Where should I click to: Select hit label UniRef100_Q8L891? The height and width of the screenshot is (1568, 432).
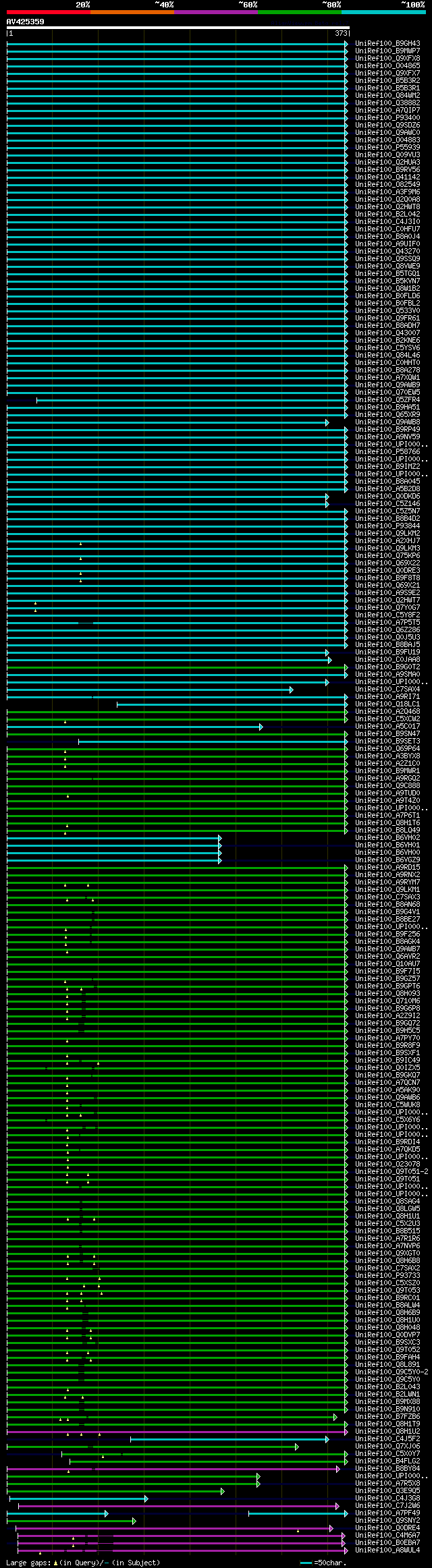coord(387,1365)
